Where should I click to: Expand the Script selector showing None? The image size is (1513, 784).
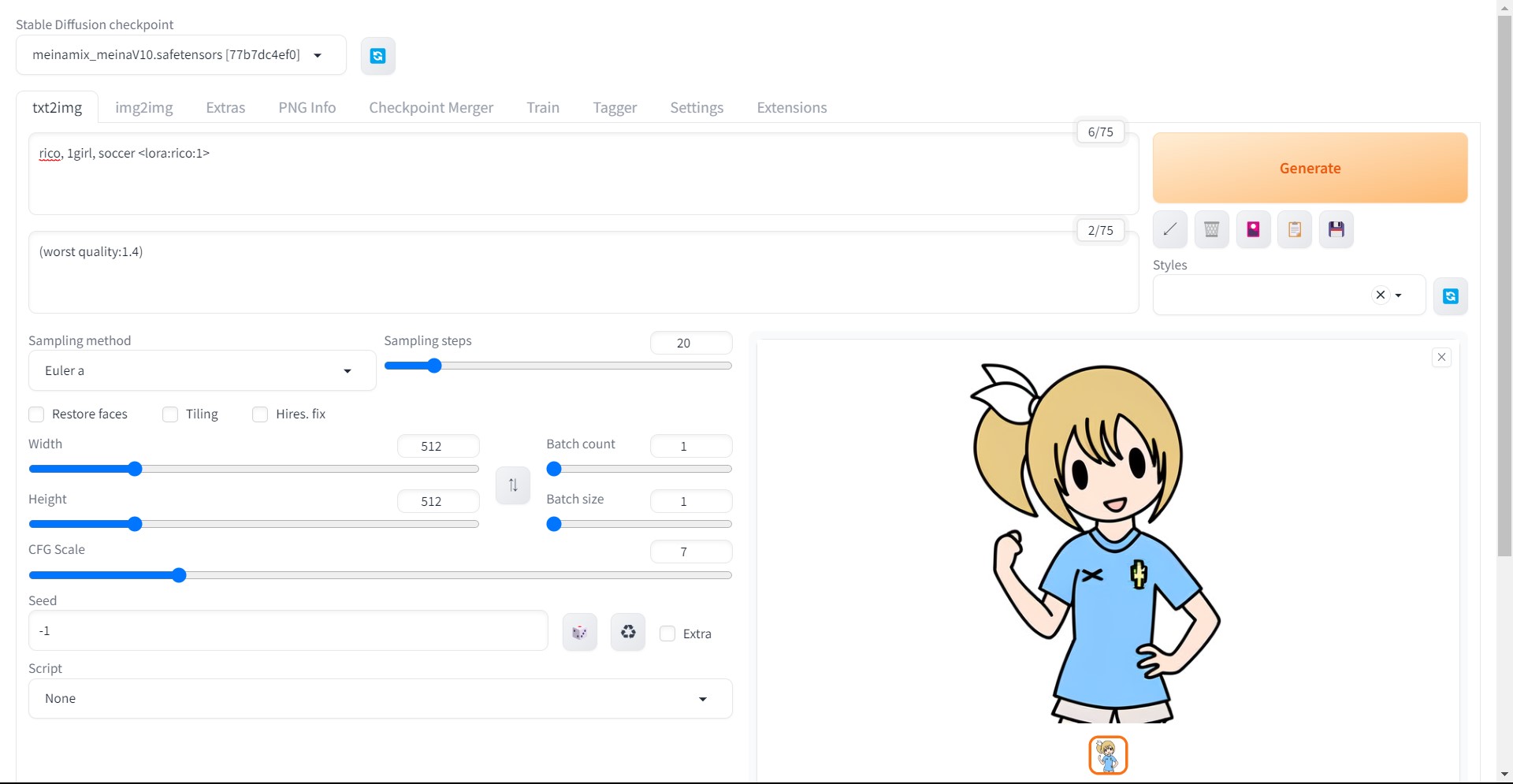380,698
